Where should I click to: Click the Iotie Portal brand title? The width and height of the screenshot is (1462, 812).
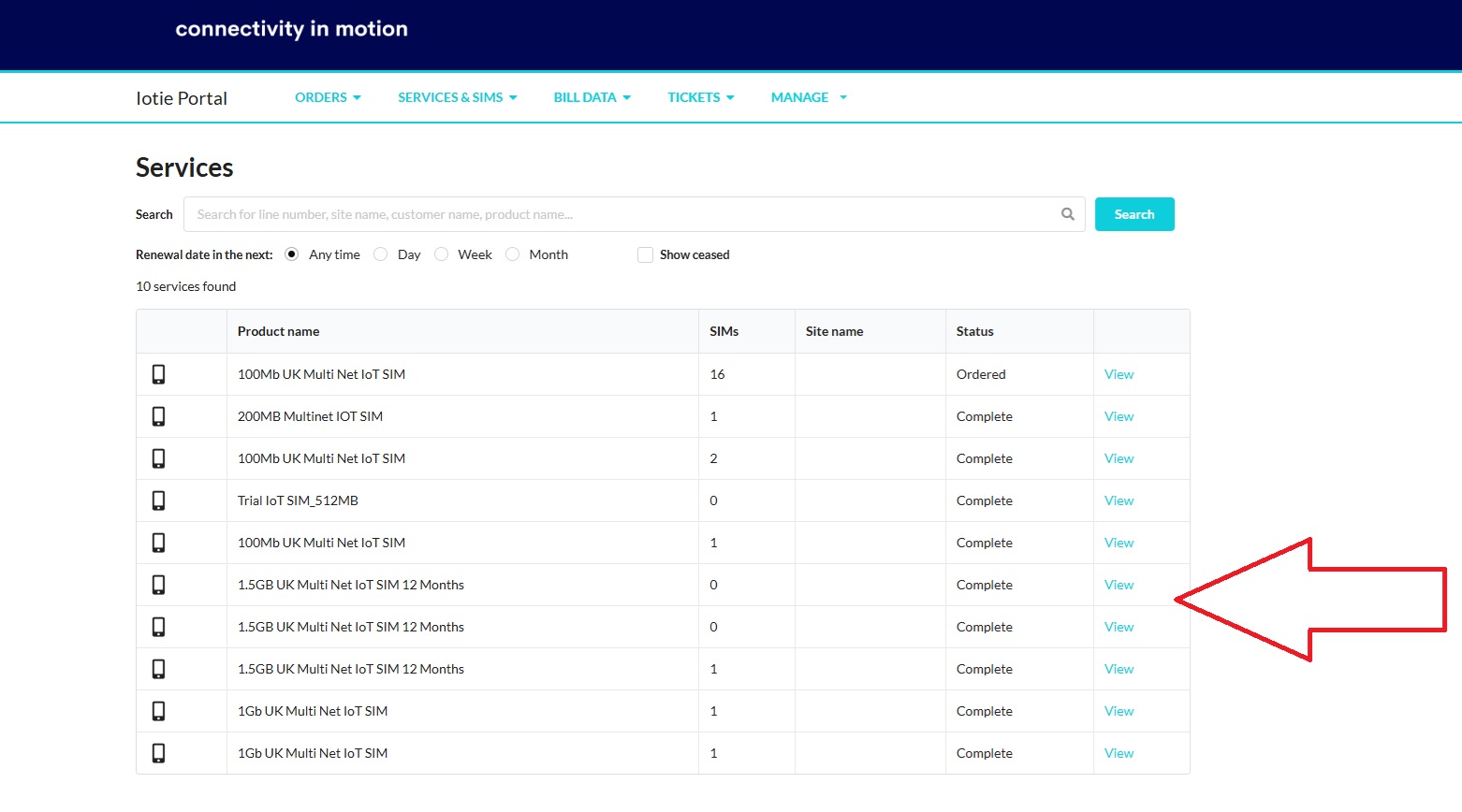[x=182, y=98]
